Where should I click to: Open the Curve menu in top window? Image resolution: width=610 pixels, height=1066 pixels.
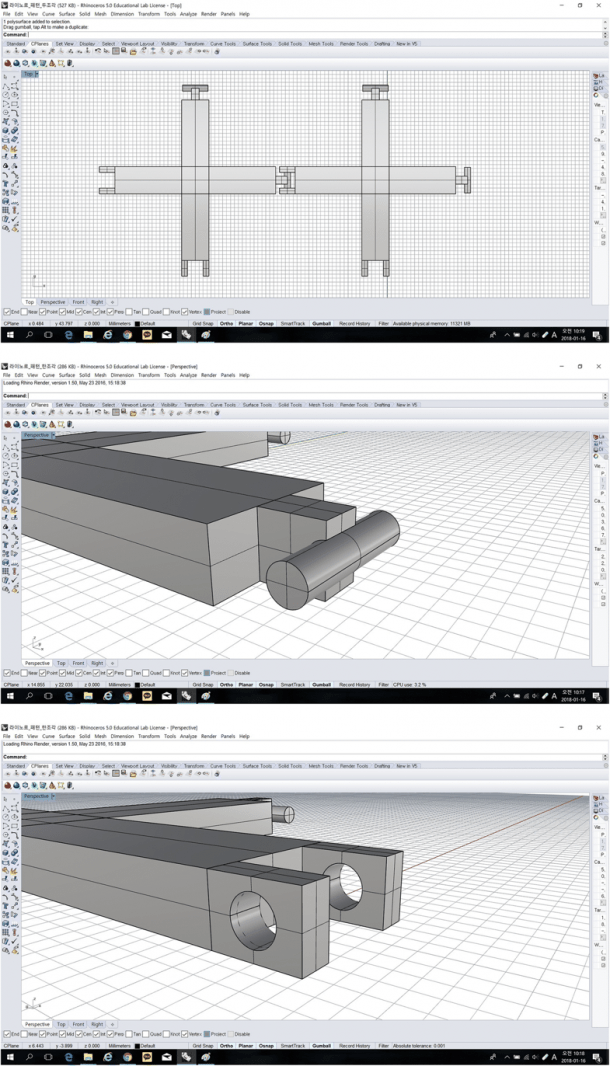point(48,14)
